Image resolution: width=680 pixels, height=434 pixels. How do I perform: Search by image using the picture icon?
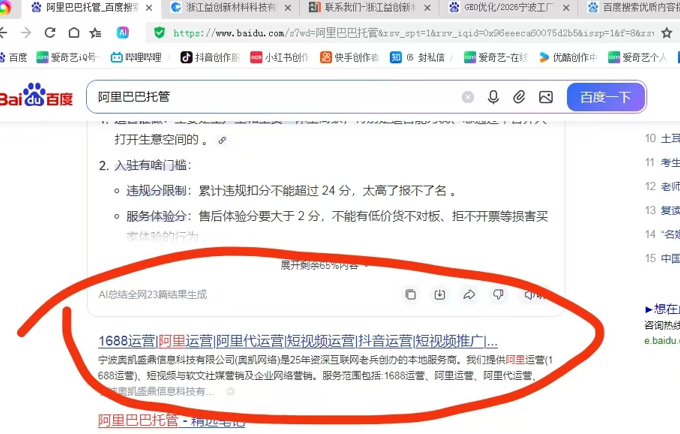tap(546, 97)
